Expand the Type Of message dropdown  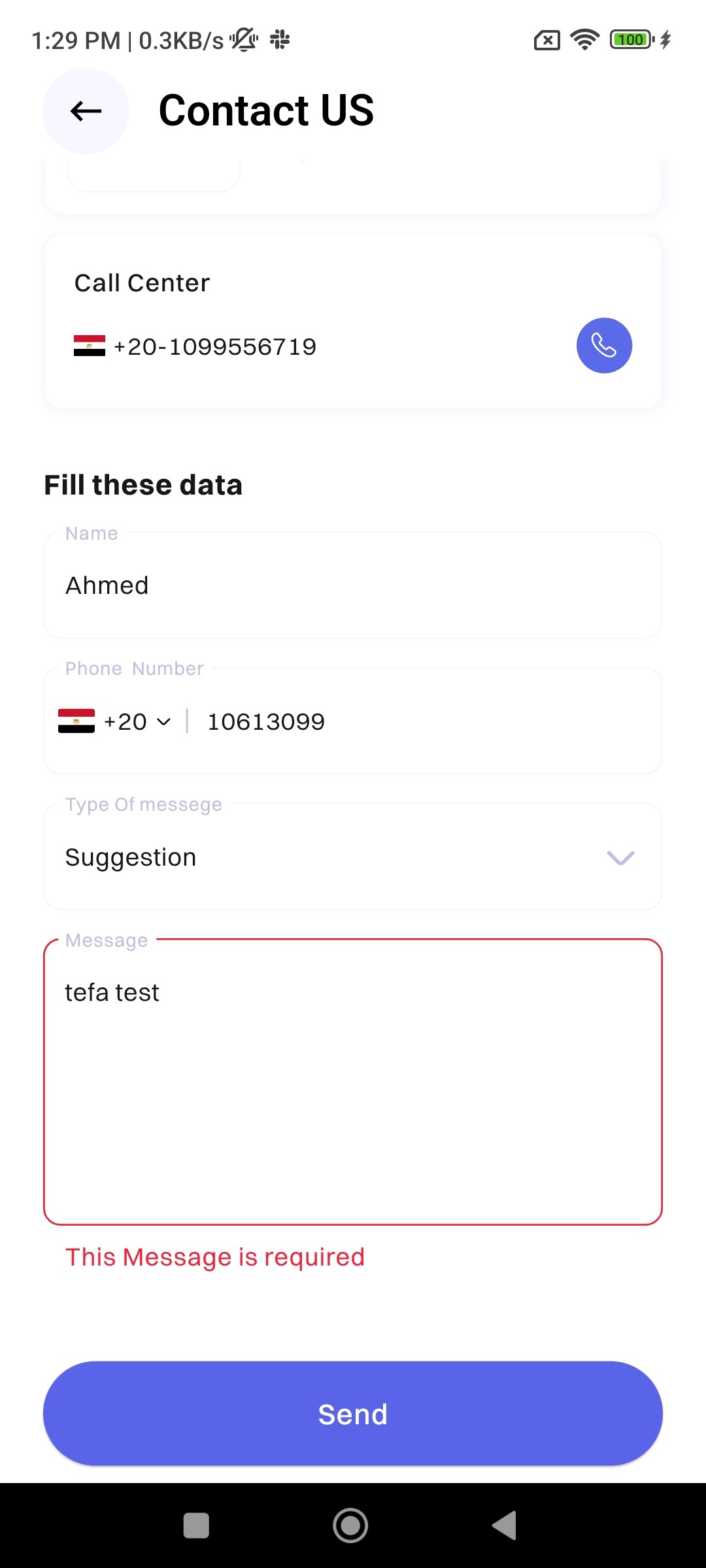[x=353, y=857]
